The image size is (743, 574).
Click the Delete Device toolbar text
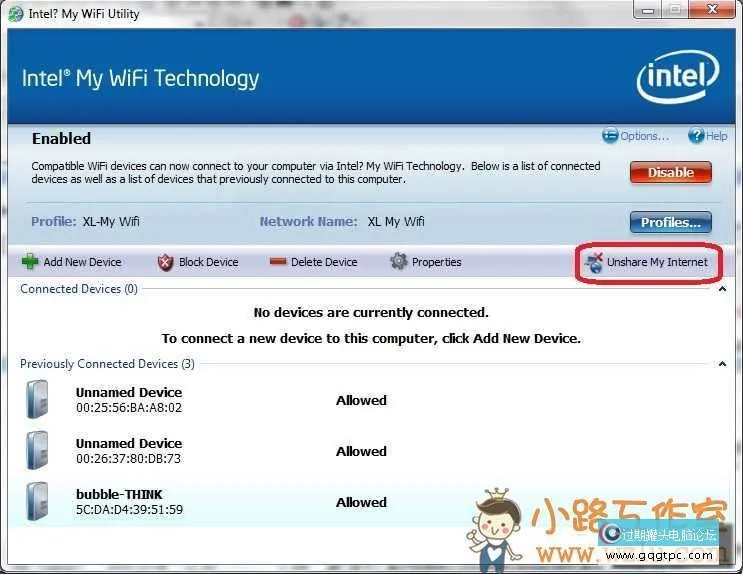[x=324, y=262]
